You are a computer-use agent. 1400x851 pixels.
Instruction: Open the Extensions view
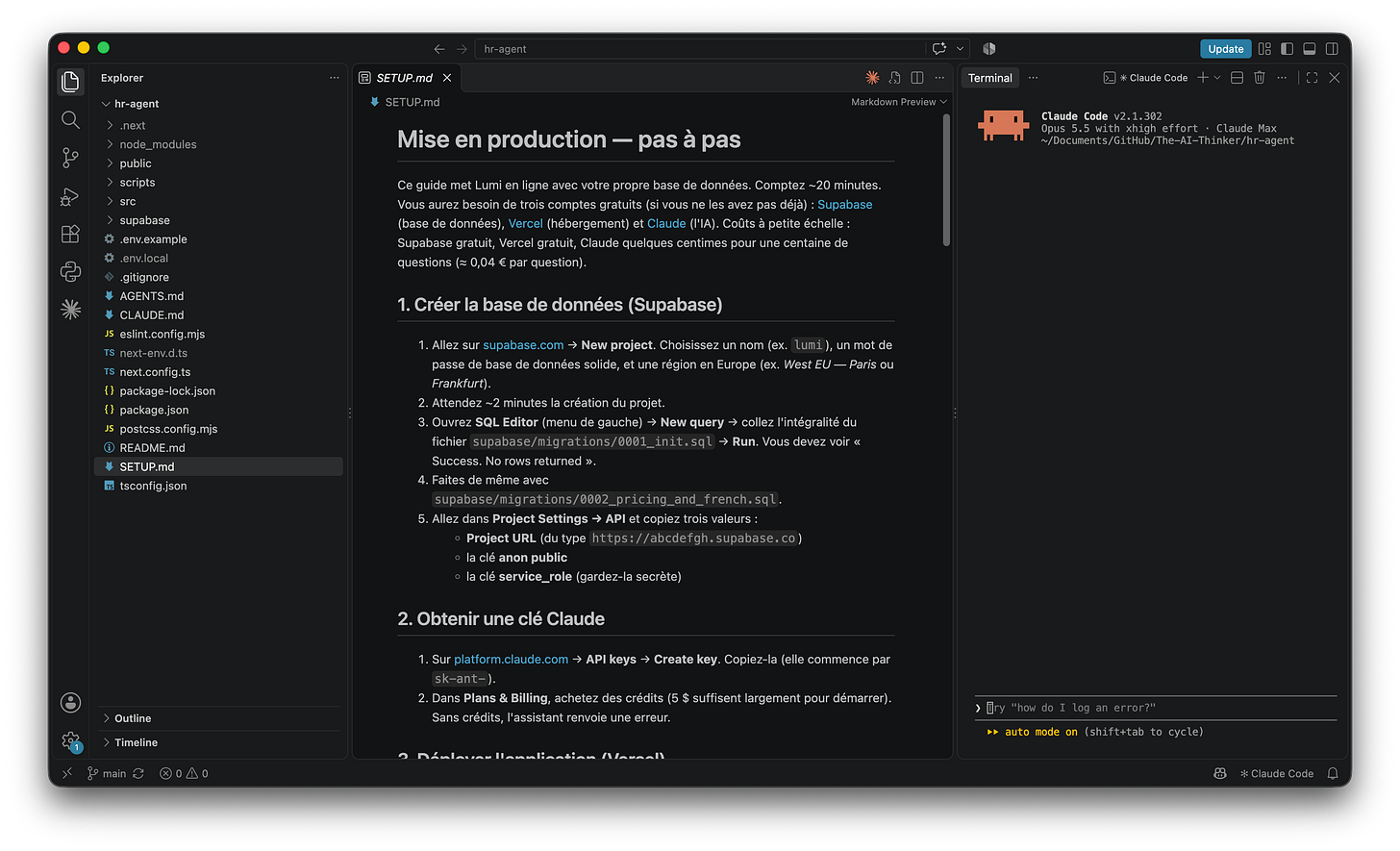click(70, 234)
